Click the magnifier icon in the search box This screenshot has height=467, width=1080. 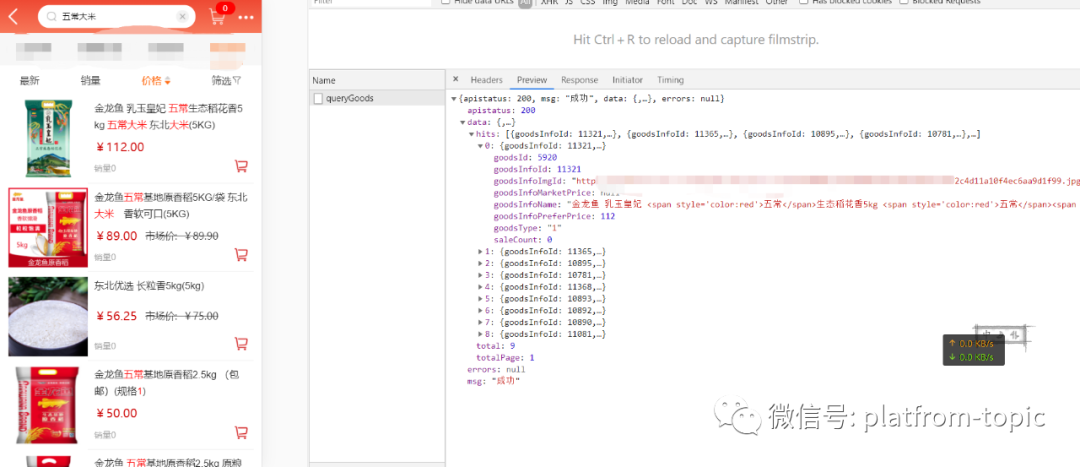pyautogui.click(x=52, y=17)
